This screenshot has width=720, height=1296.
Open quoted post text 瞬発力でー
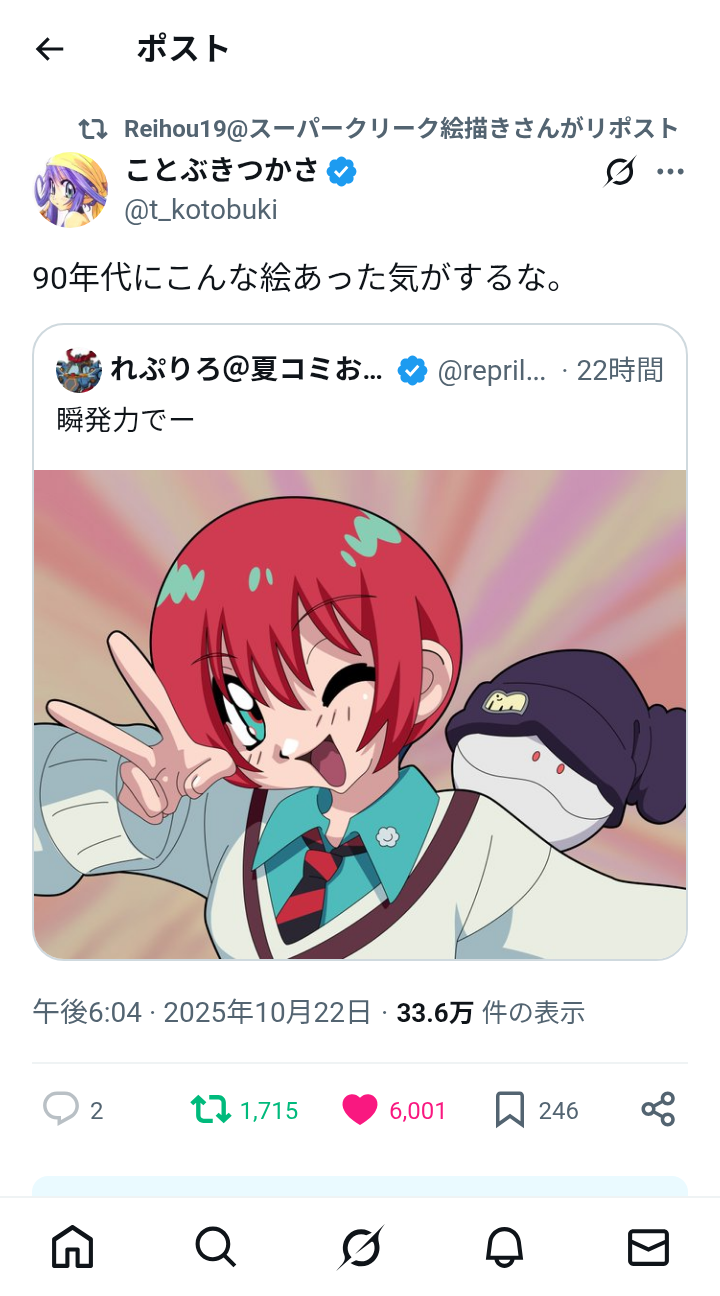125,419
